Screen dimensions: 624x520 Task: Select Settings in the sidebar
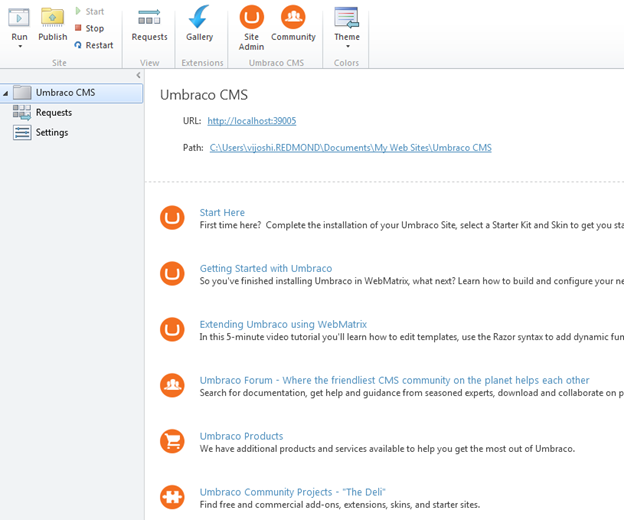click(52, 132)
